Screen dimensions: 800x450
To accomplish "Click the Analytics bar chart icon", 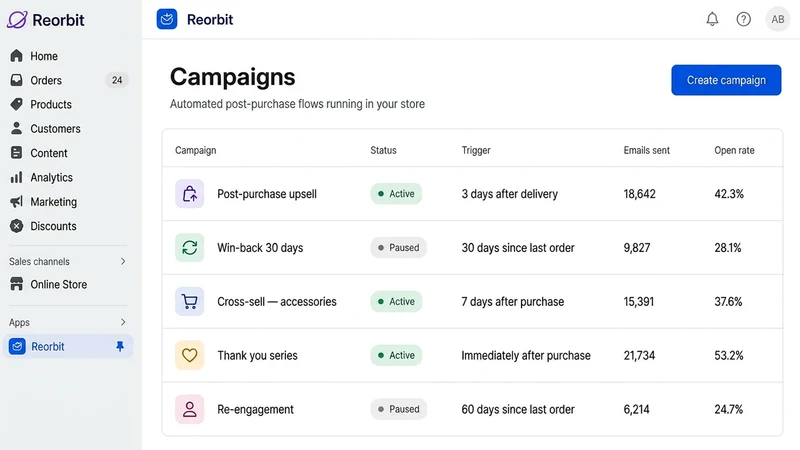I will [x=16, y=177].
